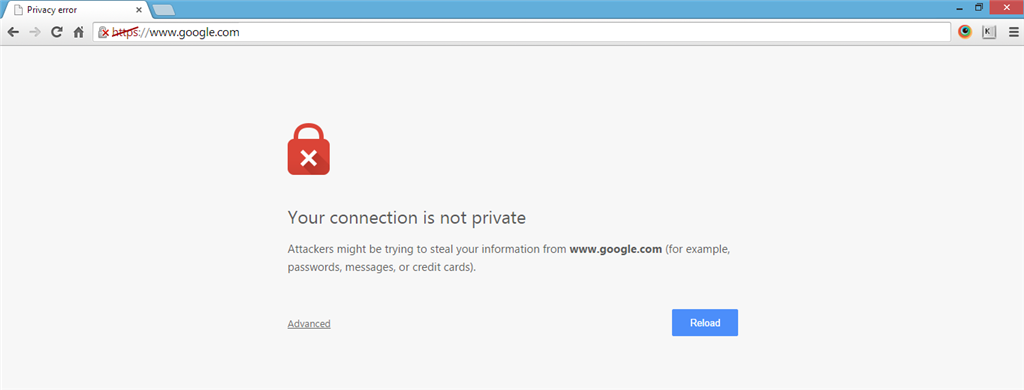Click the K extension icon
This screenshot has height=390, width=1024.
(989, 31)
